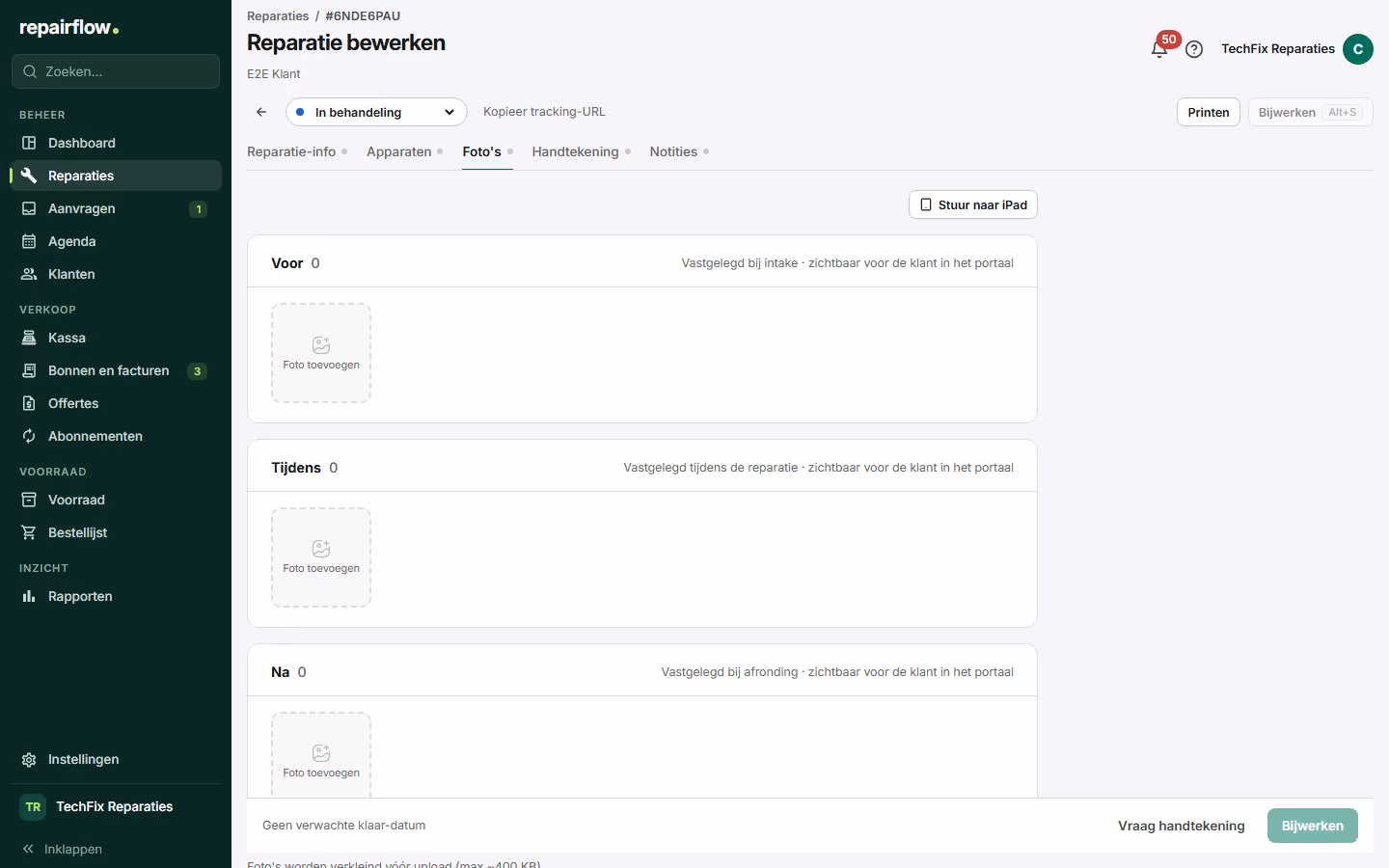Click the Offertes document icon
This screenshot has width=1389, height=868.
[x=29, y=403]
